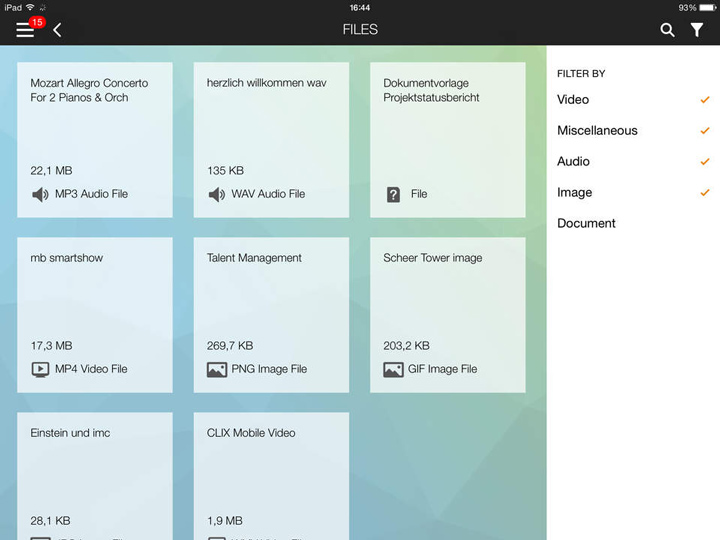Click the 16:44 clock in status bar
The width and height of the screenshot is (720, 540).
360,8
